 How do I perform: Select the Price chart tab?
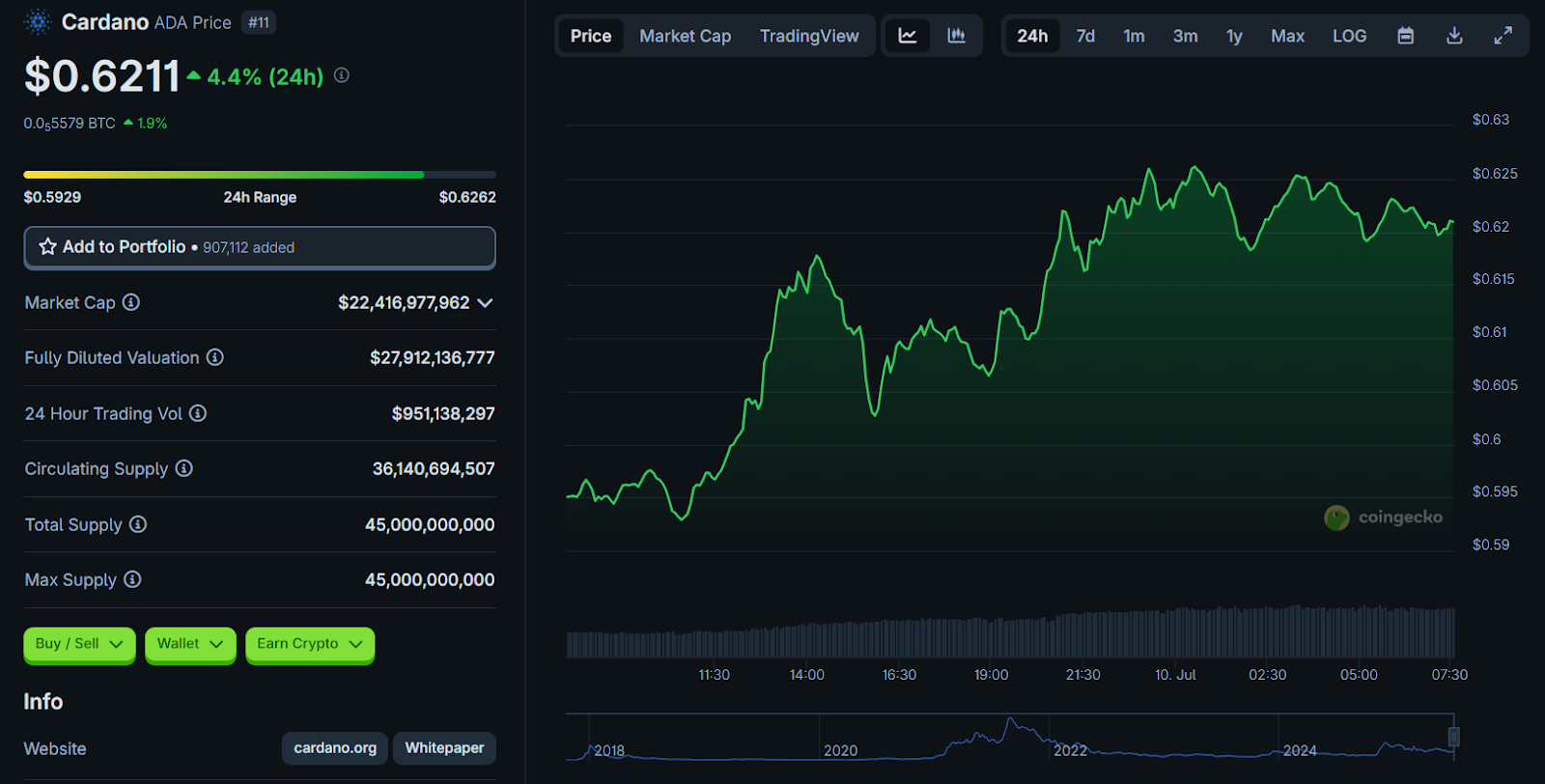(591, 36)
